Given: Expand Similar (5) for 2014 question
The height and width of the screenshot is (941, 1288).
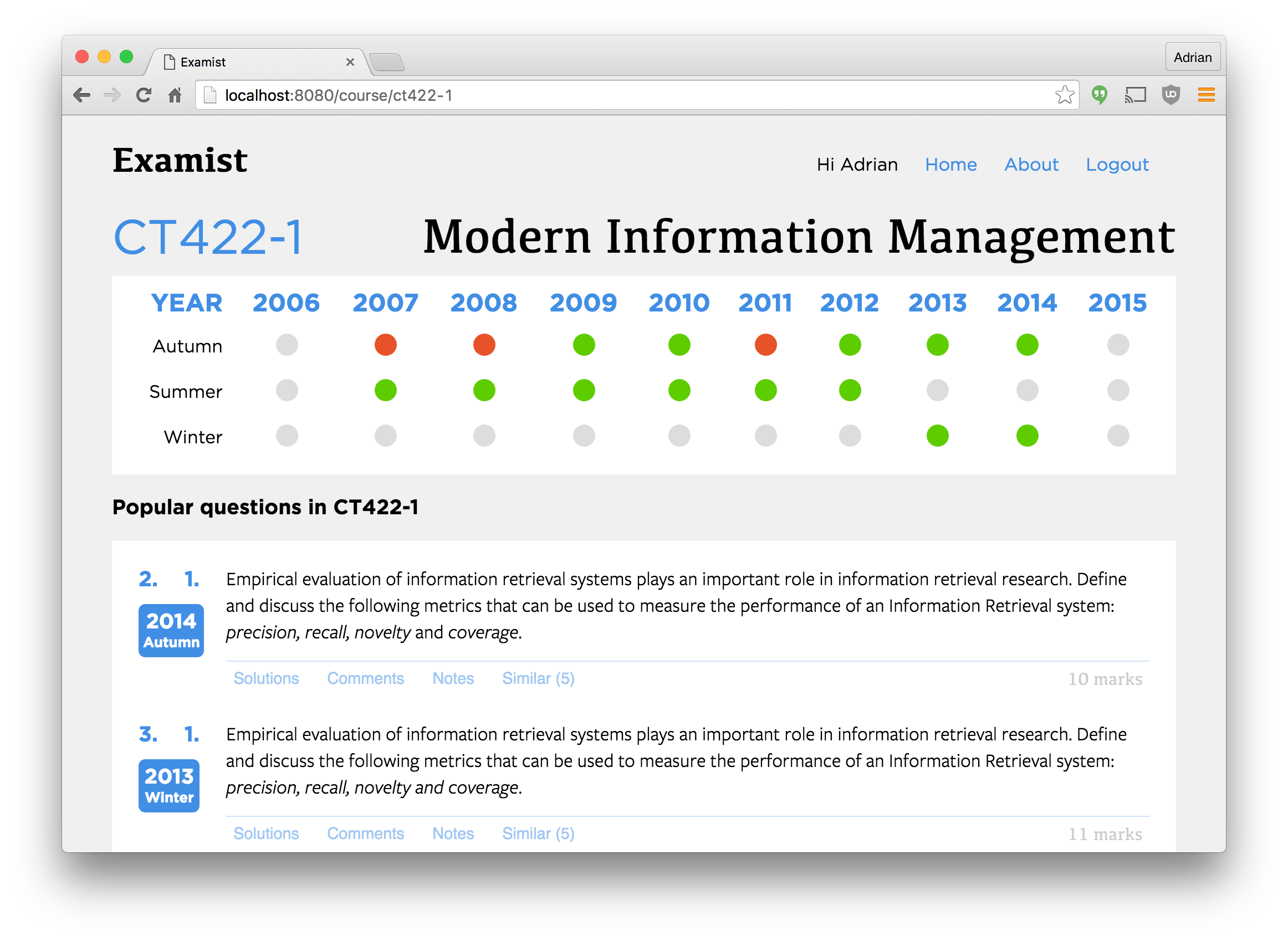Looking at the screenshot, I should (538, 678).
